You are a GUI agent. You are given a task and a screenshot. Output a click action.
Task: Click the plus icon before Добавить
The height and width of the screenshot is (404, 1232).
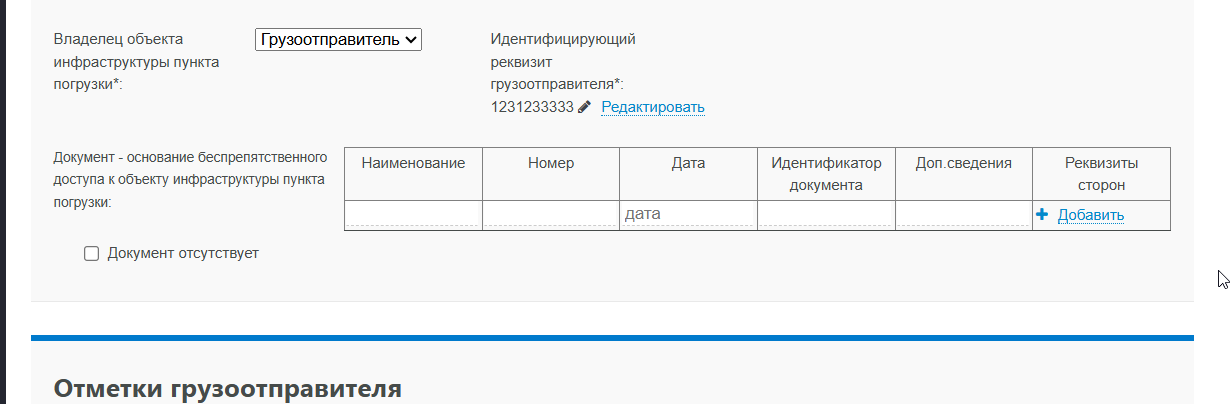coord(1042,214)
